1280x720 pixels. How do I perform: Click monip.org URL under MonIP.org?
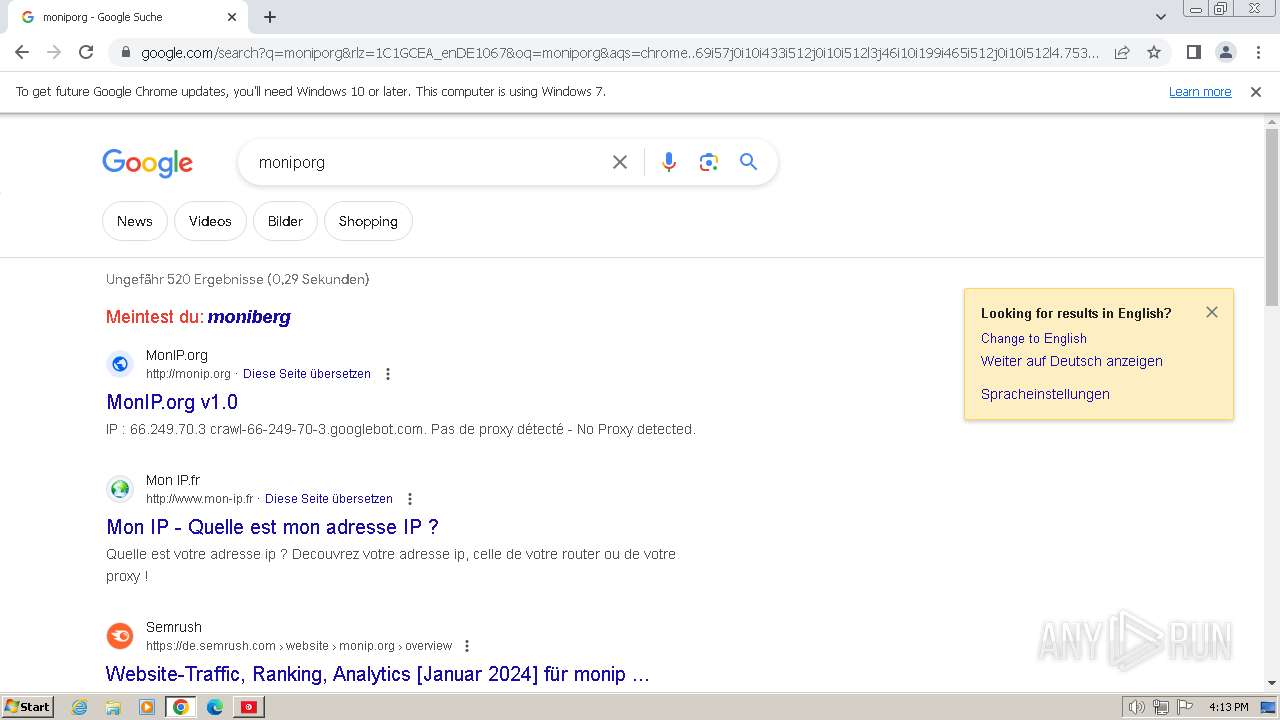click(x=188, y=374)
